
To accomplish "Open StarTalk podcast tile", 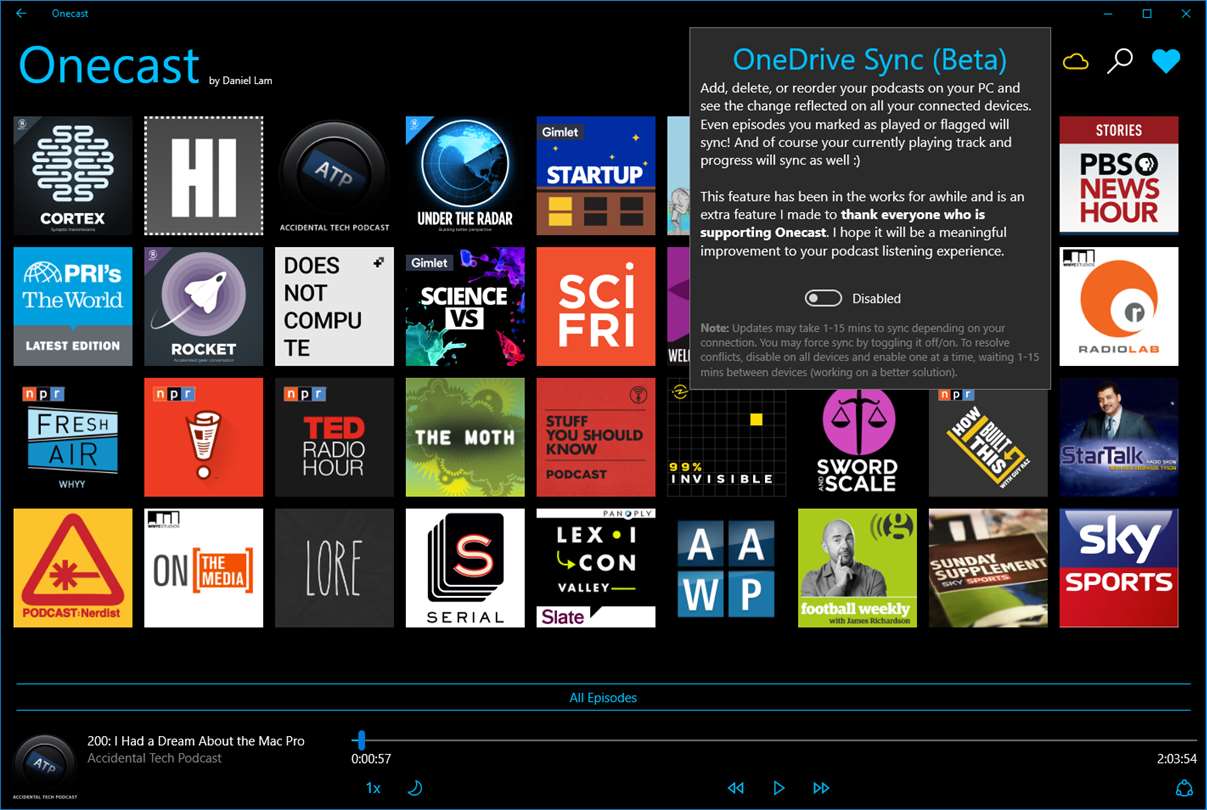I will point(1119,437).
